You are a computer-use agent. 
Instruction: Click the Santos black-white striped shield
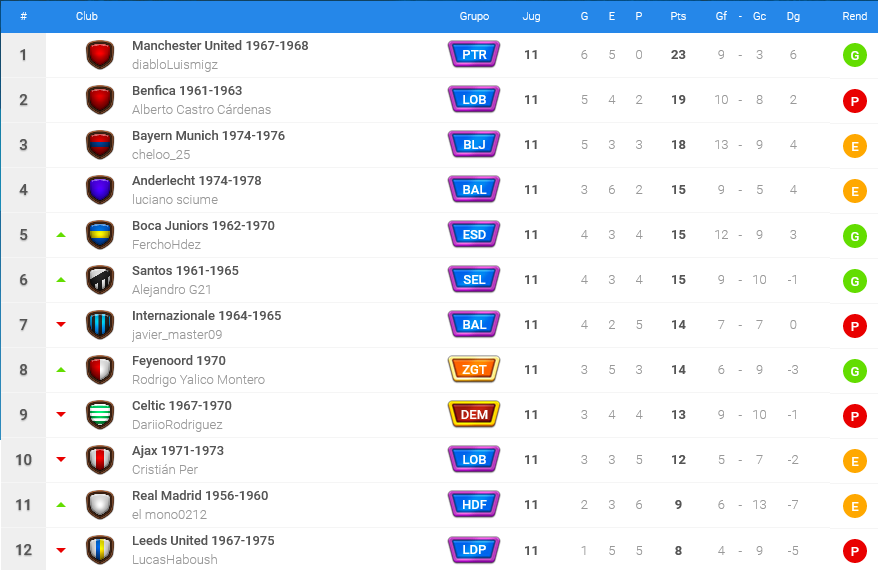pos(100,280)
